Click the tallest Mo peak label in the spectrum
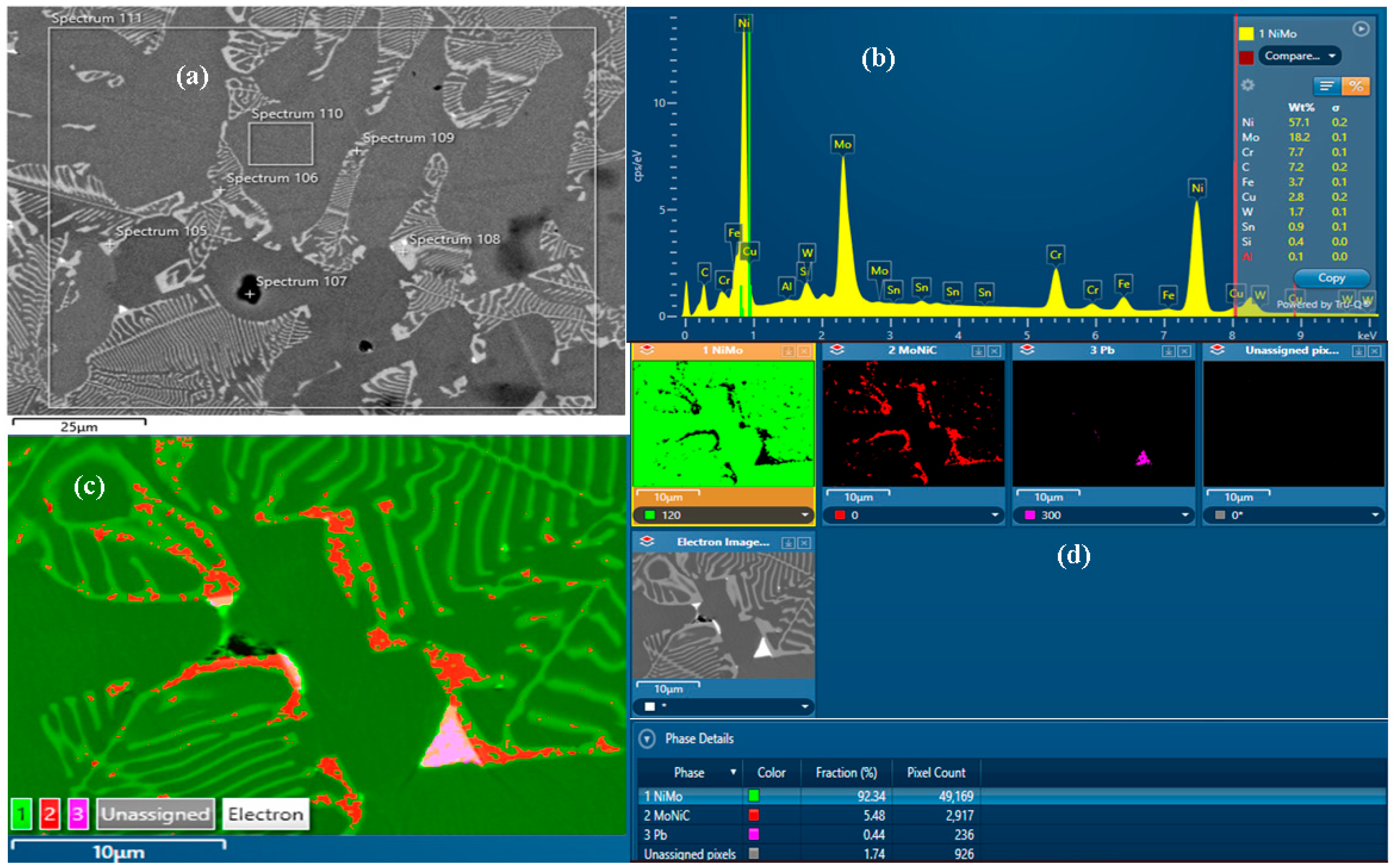1393x868 pixels. click(x=843, y=144)
